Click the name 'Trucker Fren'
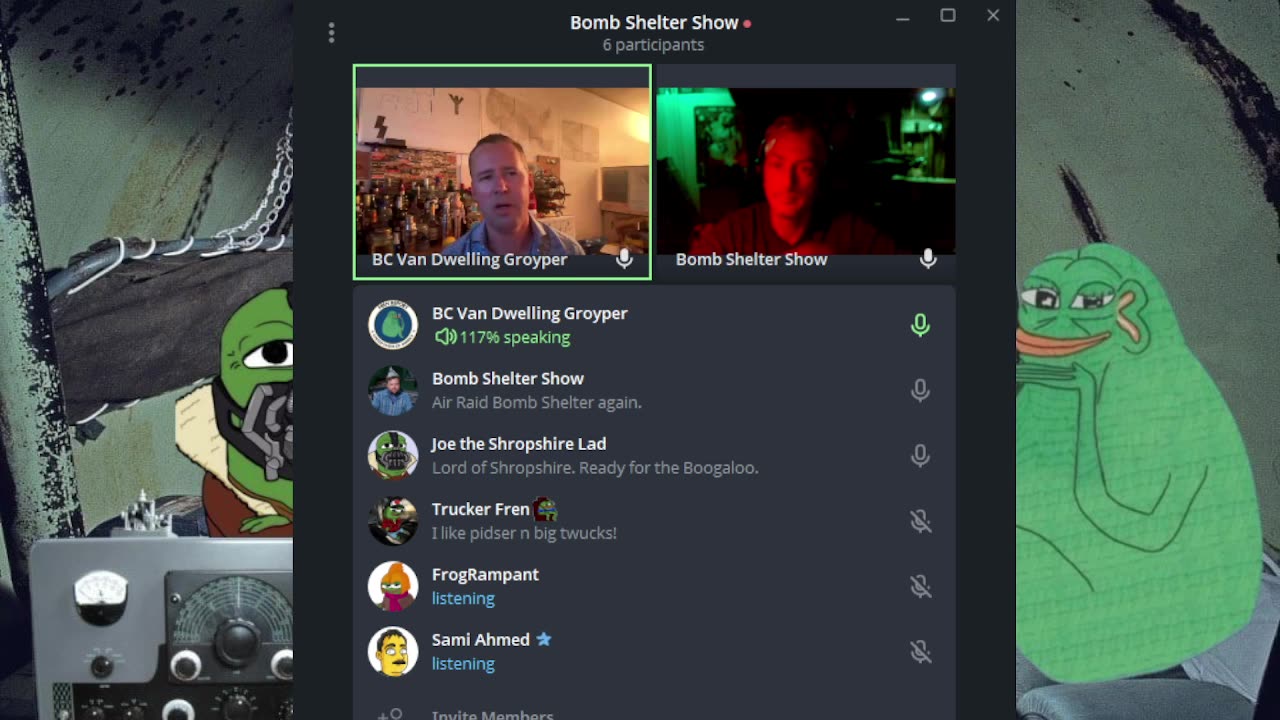This screenshot has height=720, width=1280. point(480,509)
